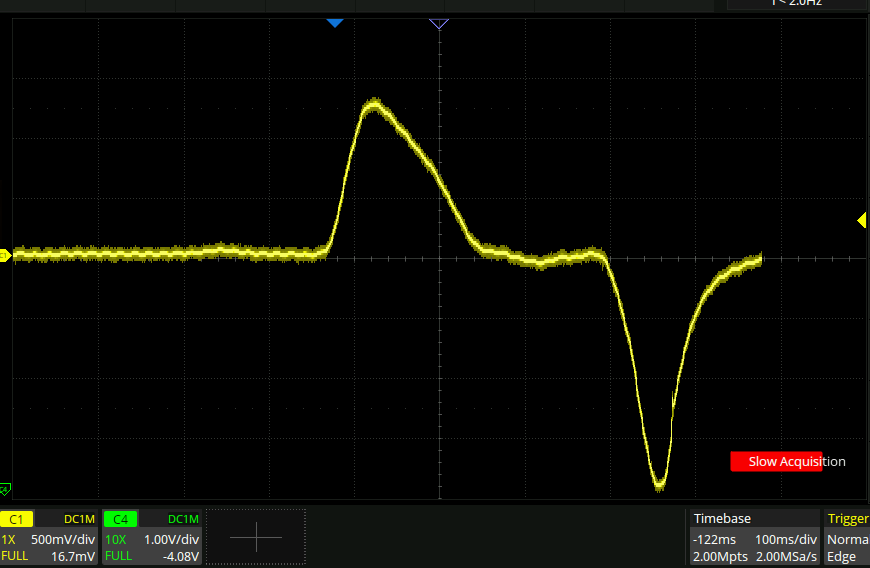The width and height of the screenshot is (870, 568).
Task: Click the green C4 channel label
Action: [x=119, y=519]
